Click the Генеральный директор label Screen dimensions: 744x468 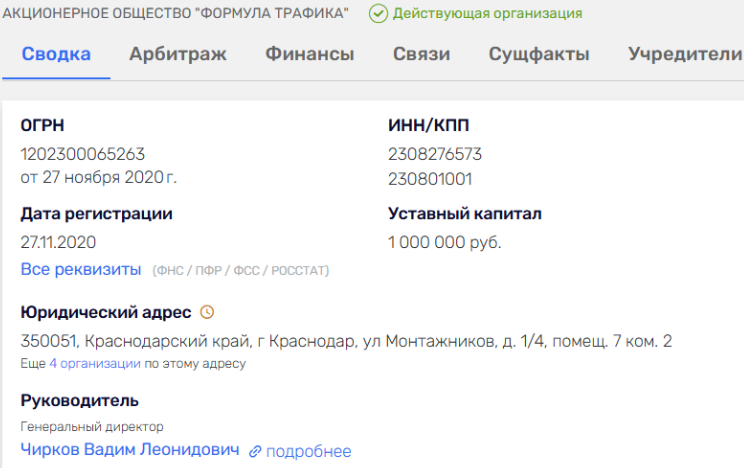click(92, 427)
